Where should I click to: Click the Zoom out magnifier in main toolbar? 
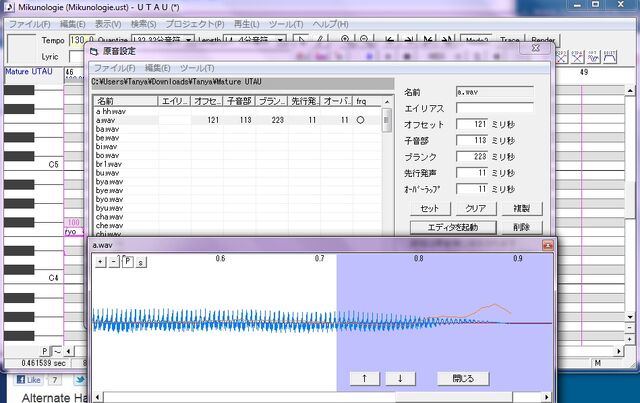pos(364,40)
